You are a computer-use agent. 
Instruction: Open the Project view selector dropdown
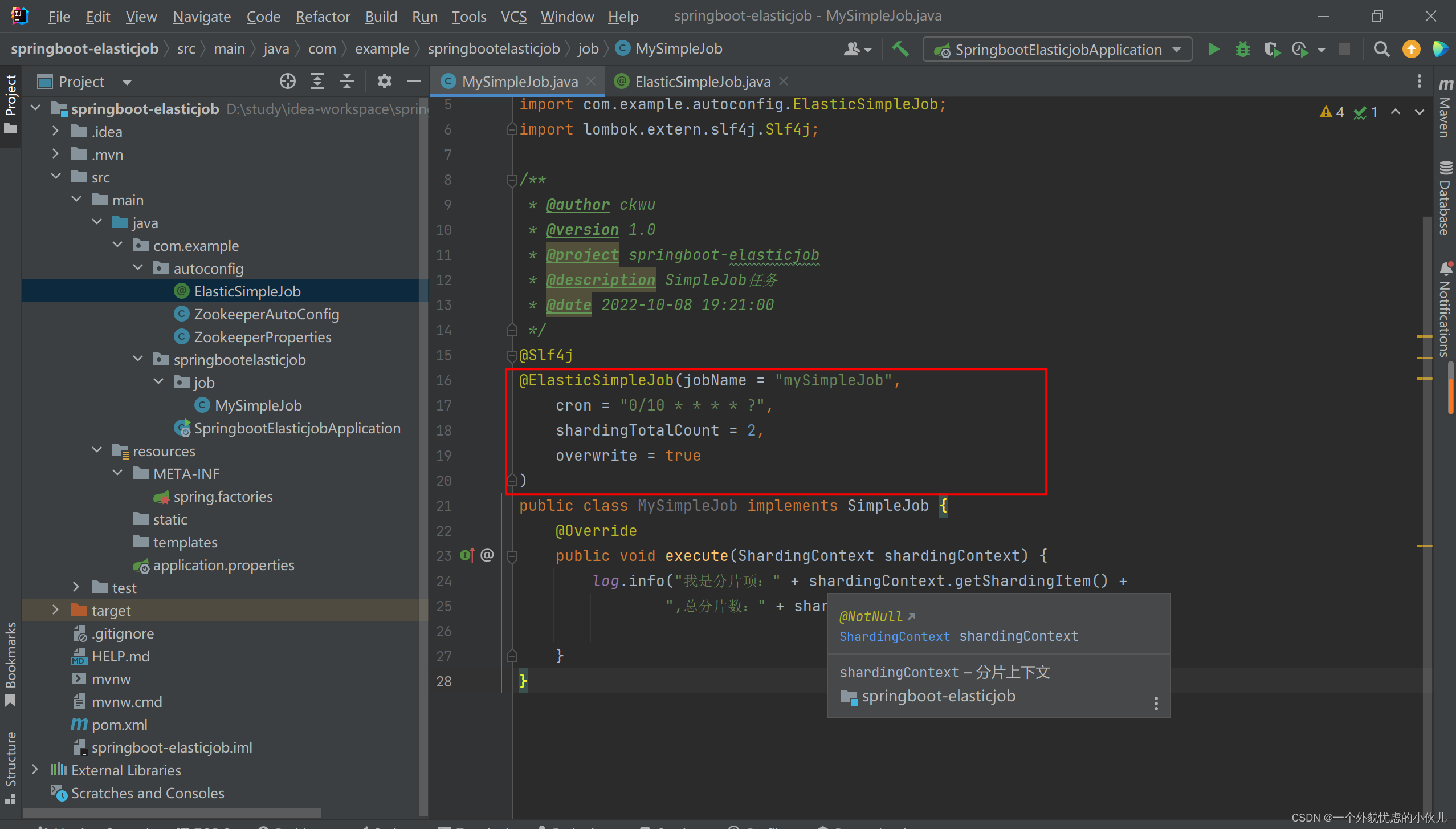point(127,82)
